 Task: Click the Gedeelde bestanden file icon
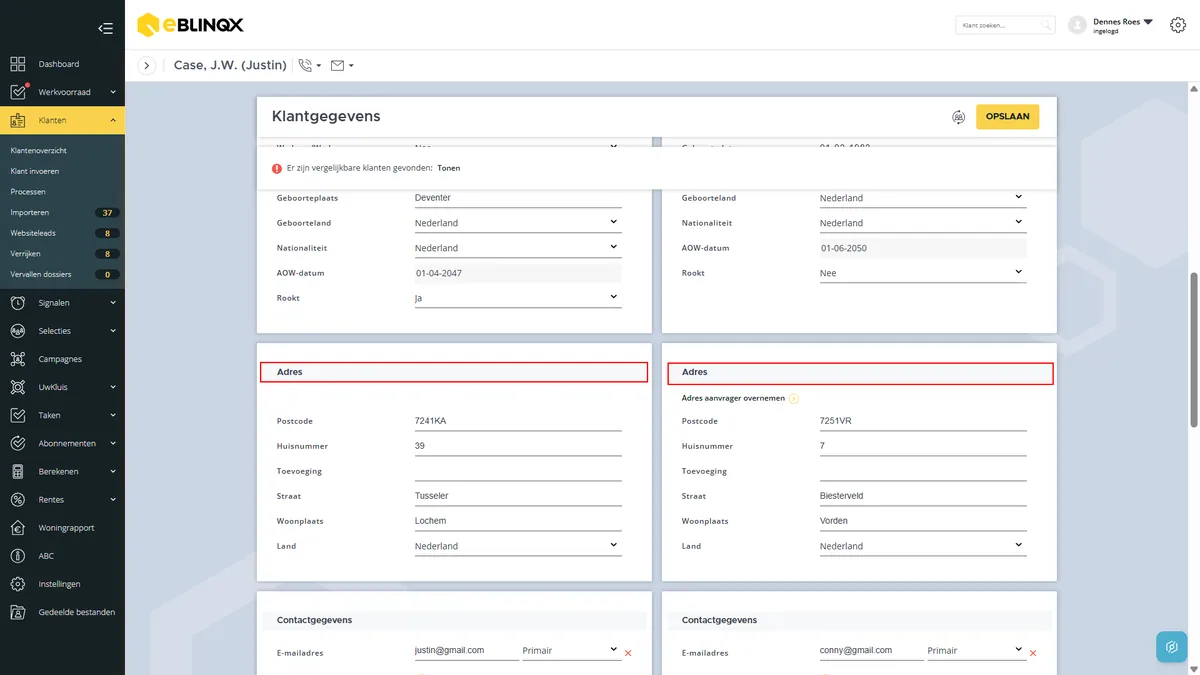pos(18,612)
